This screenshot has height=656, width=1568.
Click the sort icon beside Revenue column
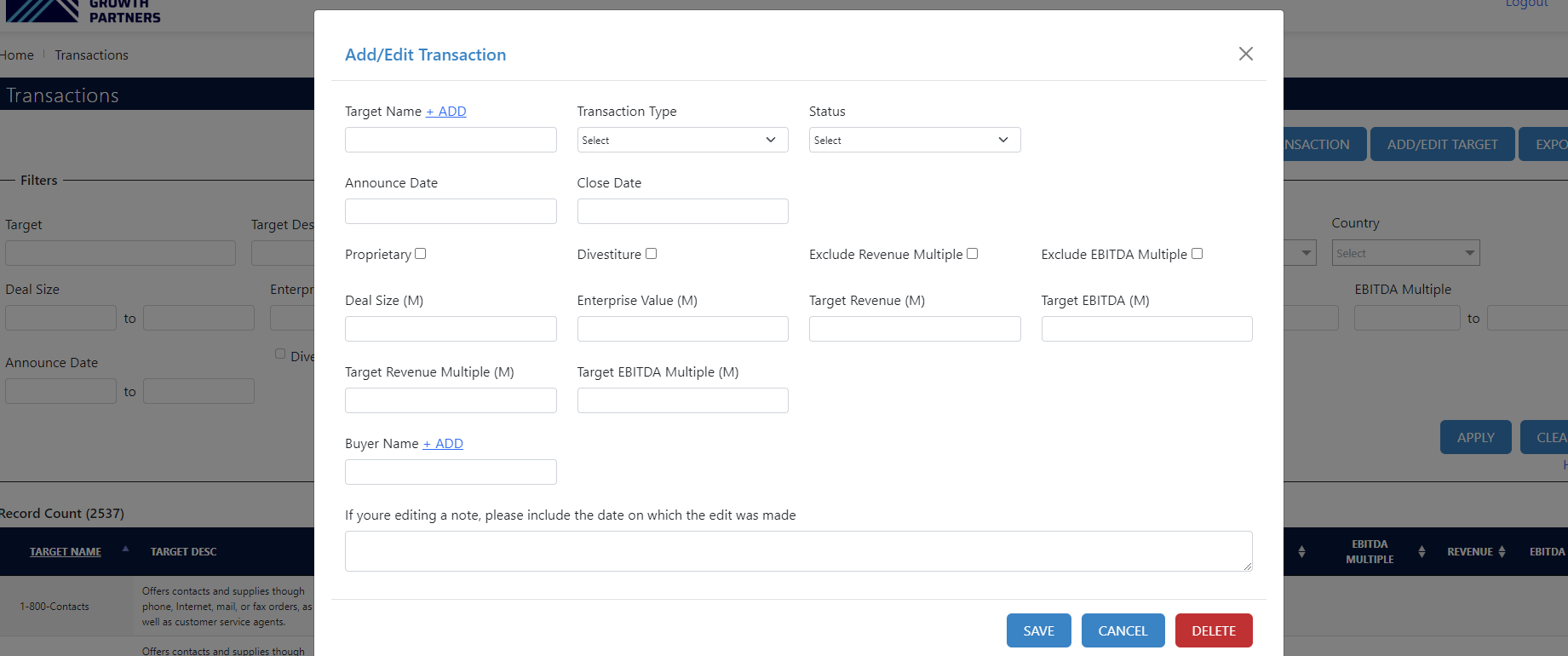tap(1502, 552)
